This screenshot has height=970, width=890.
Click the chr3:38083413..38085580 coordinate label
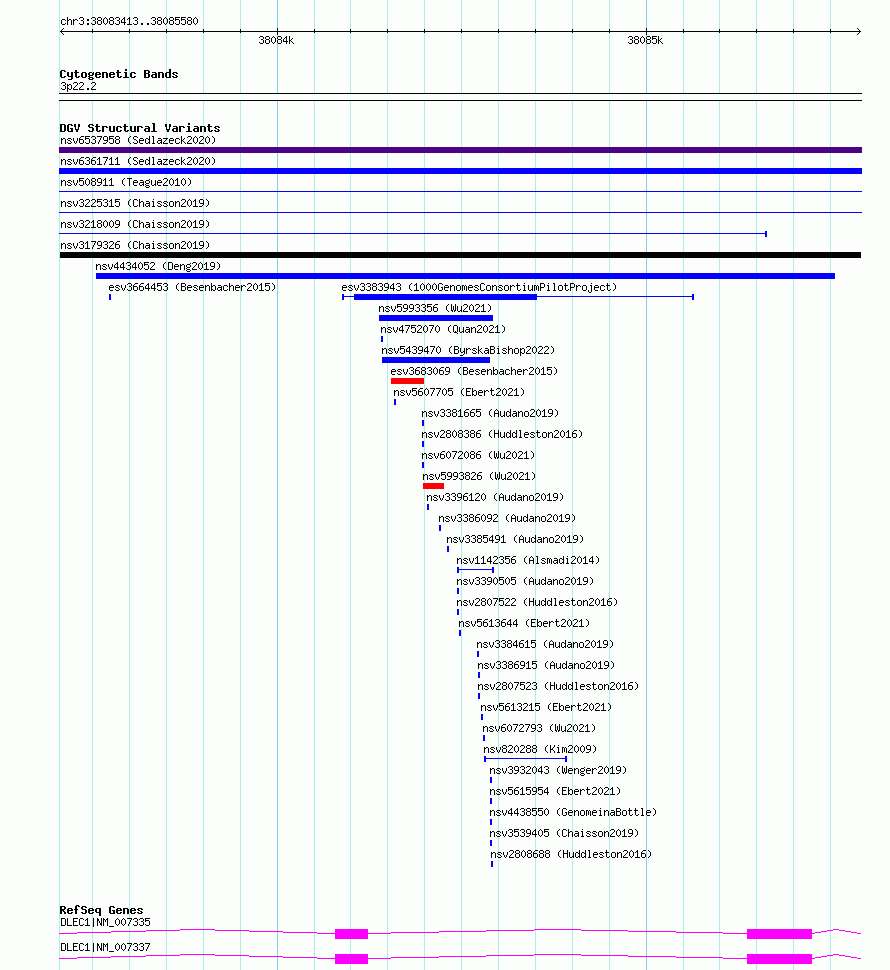click(x=129, y=22)
